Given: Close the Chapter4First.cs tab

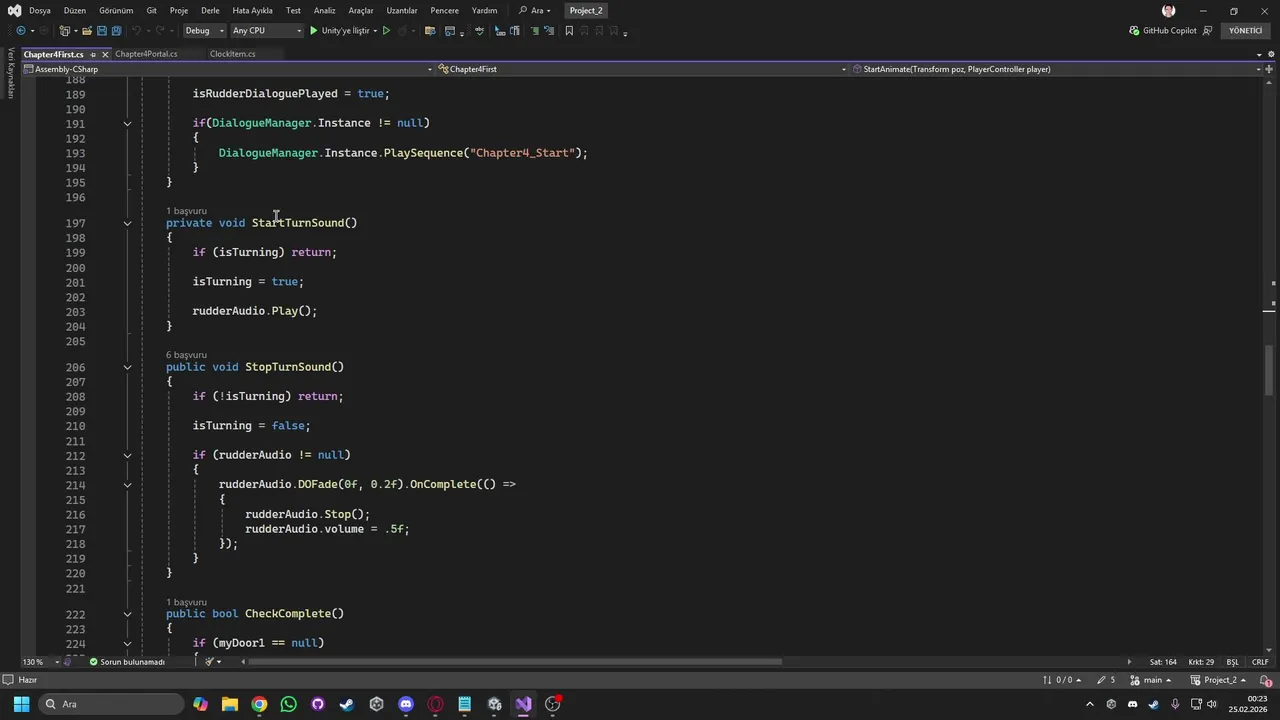Looking at the screenshot, I should 106,54.
